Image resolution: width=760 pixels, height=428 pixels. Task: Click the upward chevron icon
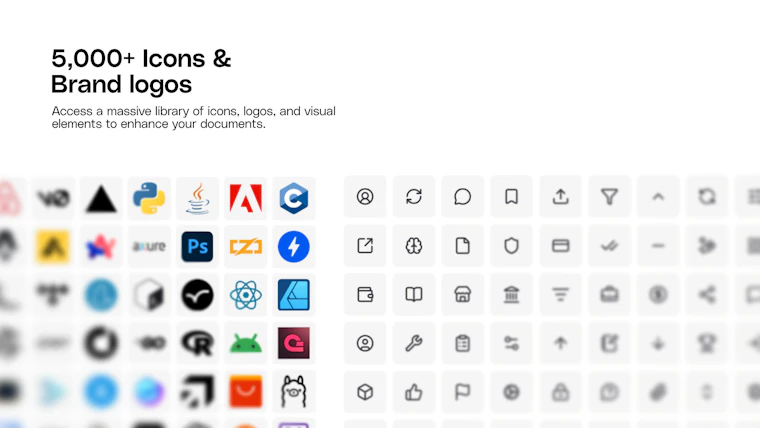coord(658,197)
